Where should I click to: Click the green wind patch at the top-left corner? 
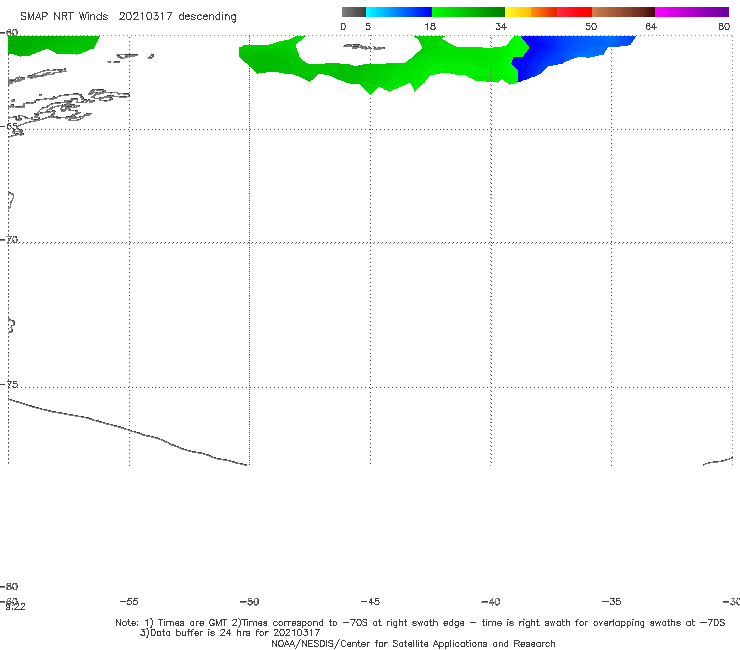(x=52, y=44)
